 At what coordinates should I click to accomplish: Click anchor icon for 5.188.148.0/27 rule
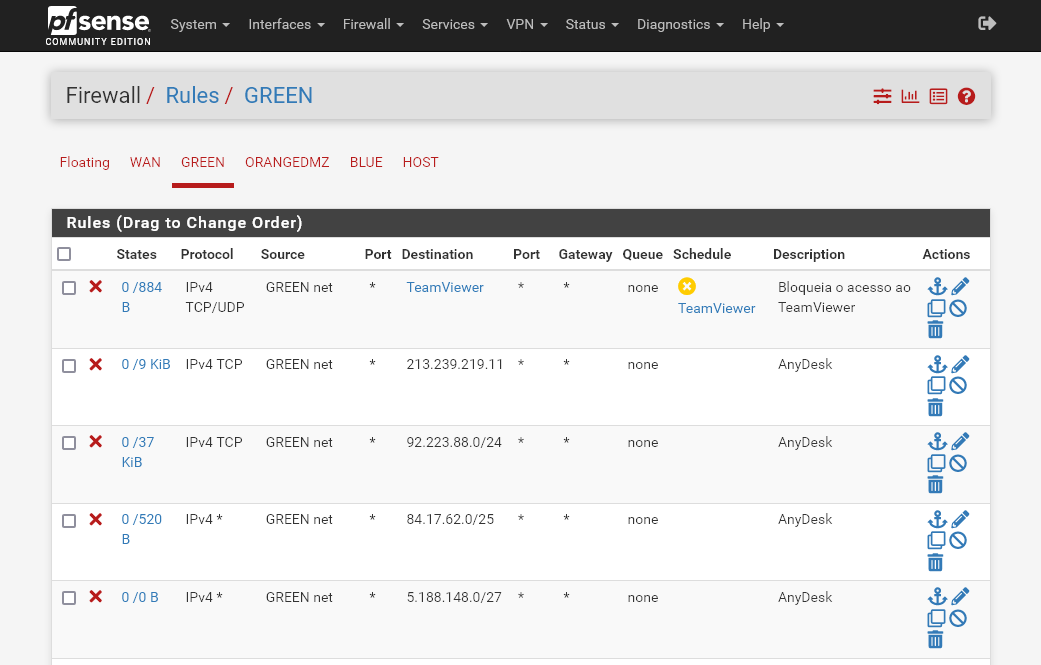point(936,597)
